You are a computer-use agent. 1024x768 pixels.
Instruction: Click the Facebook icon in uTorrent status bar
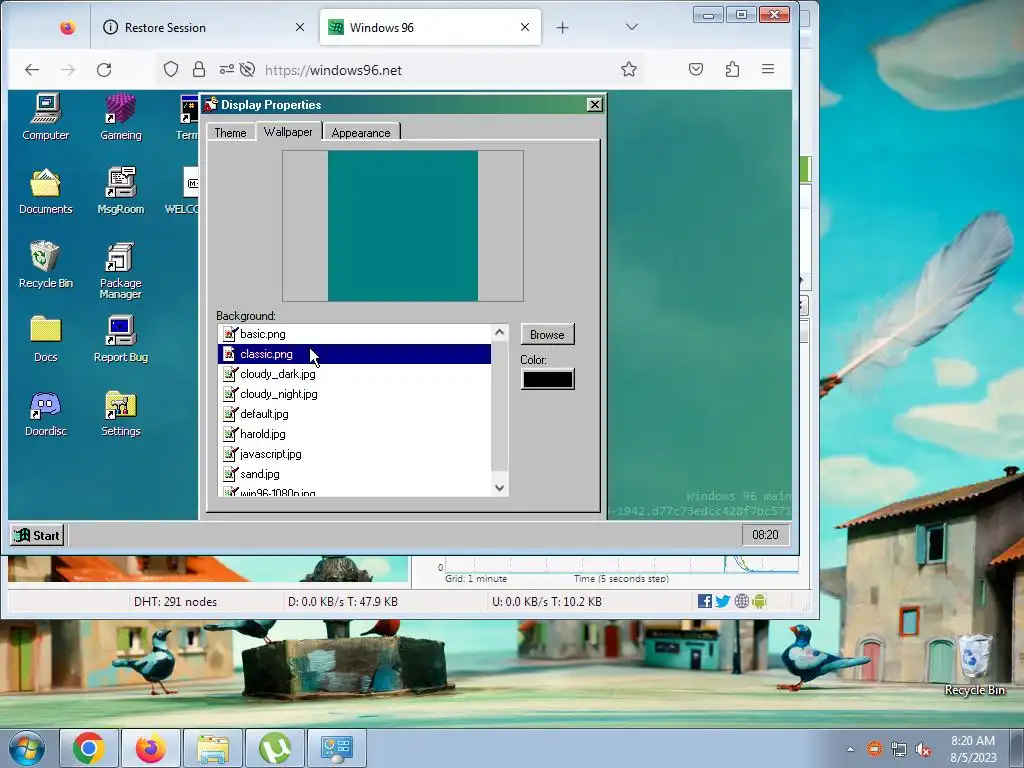coord(704,601)
